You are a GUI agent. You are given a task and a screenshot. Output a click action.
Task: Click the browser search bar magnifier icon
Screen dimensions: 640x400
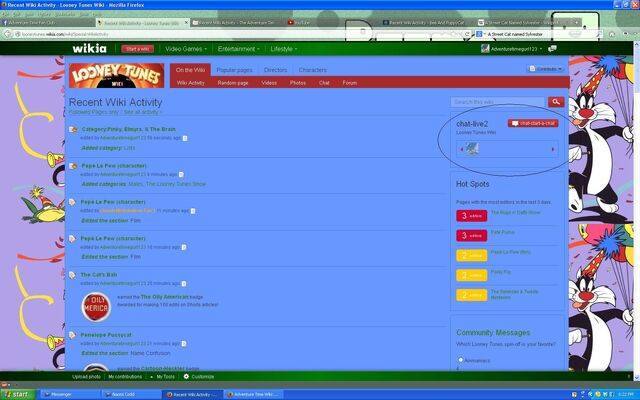pyautogui.click(x=599, y=34)
